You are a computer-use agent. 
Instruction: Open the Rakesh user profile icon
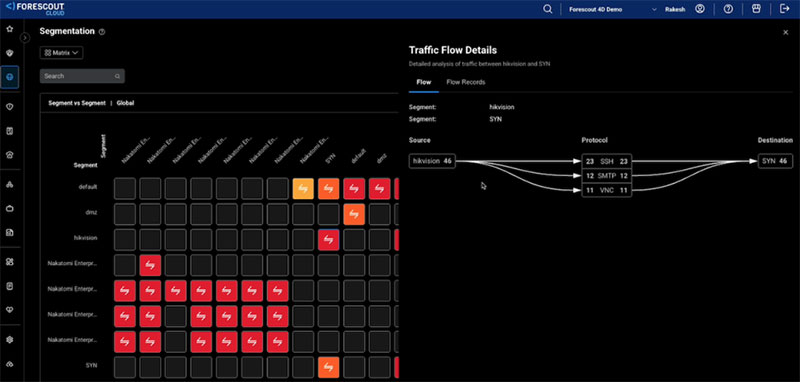coord(700,9)
